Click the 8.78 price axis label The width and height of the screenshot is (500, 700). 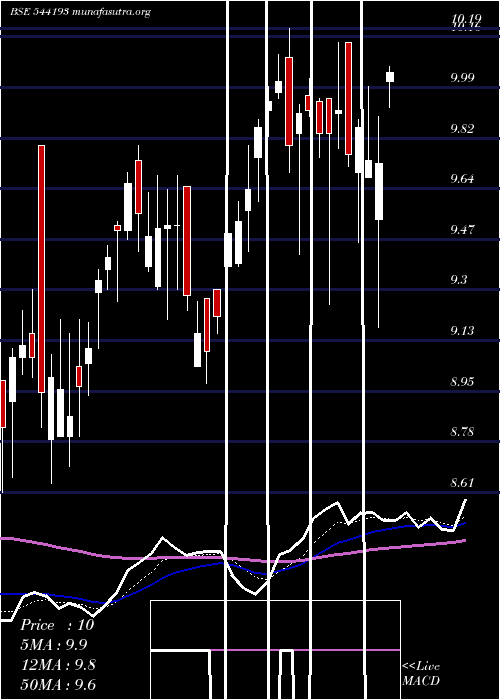462,432
